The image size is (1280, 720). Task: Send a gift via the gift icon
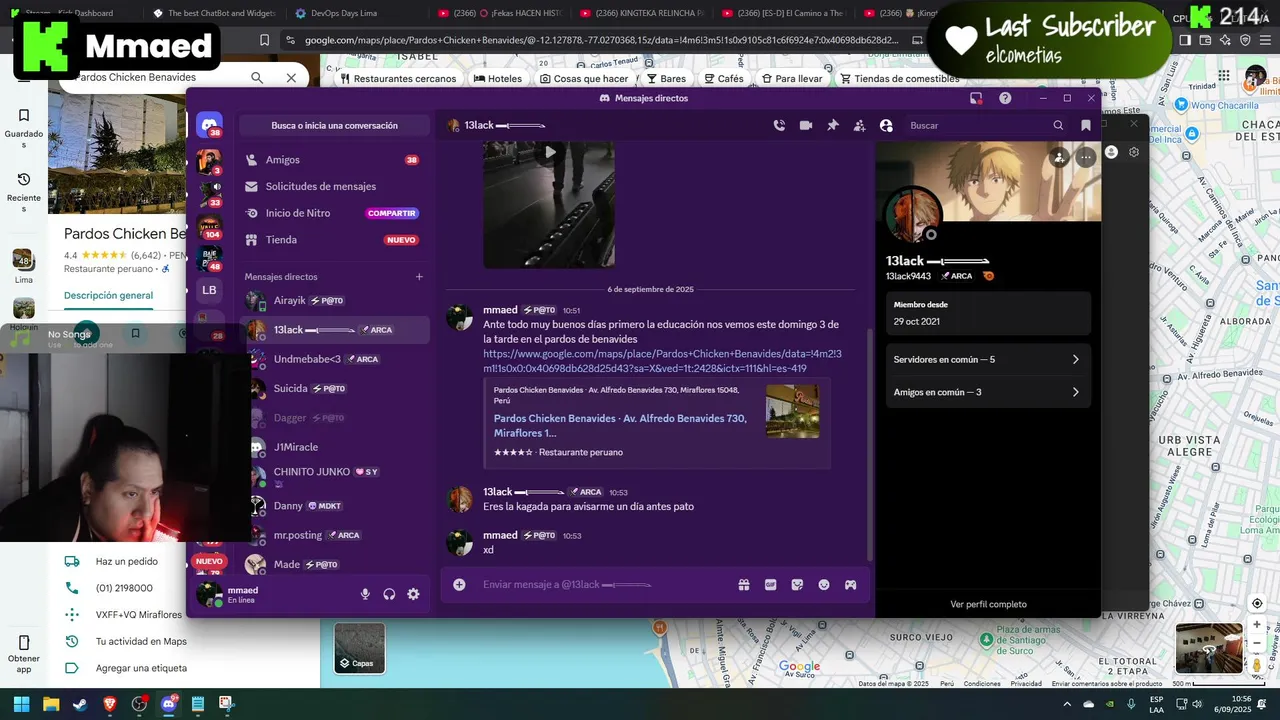pyautogui.click(x=744, y=585)
